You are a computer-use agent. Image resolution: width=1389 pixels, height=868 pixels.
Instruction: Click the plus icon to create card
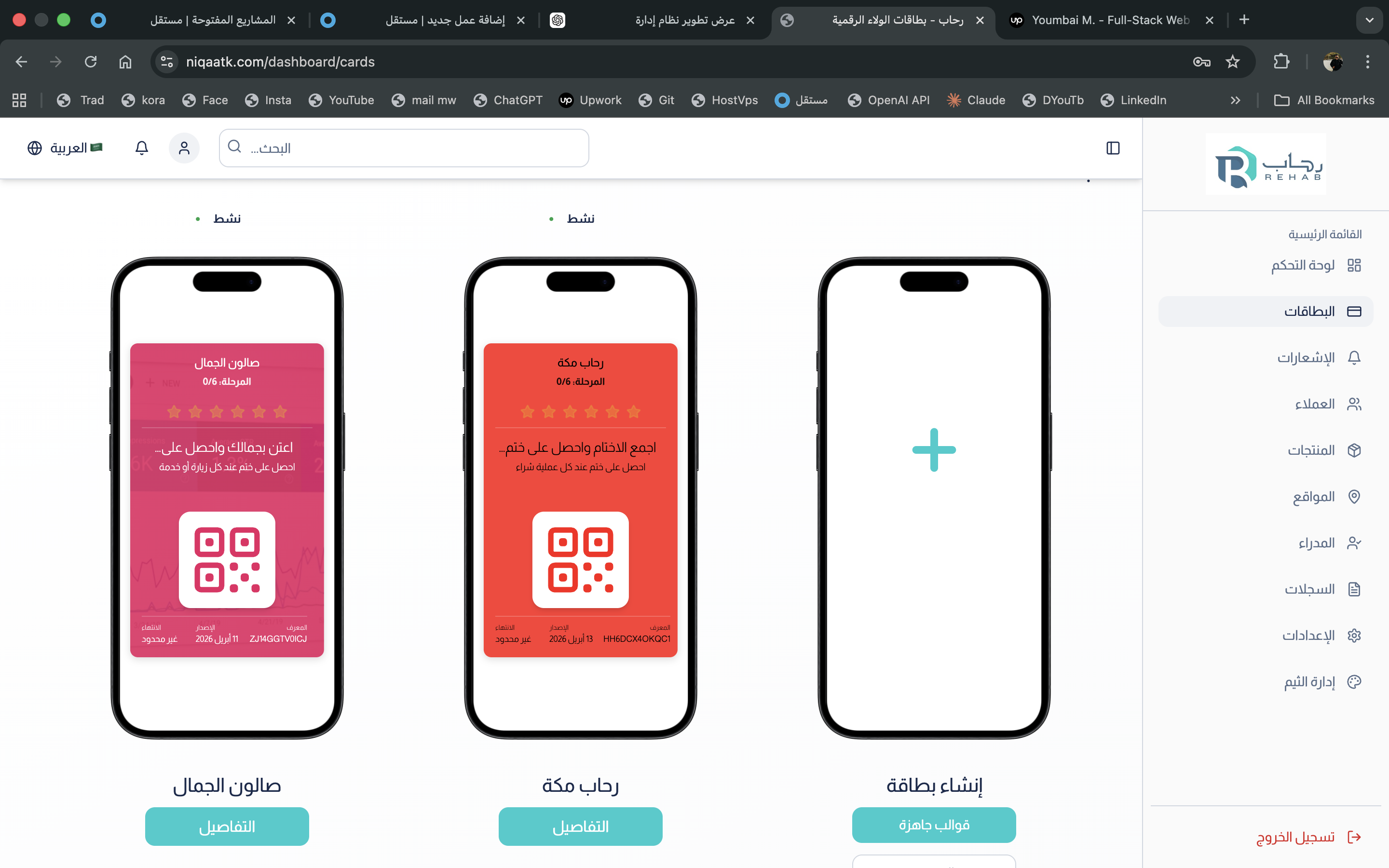934,450
